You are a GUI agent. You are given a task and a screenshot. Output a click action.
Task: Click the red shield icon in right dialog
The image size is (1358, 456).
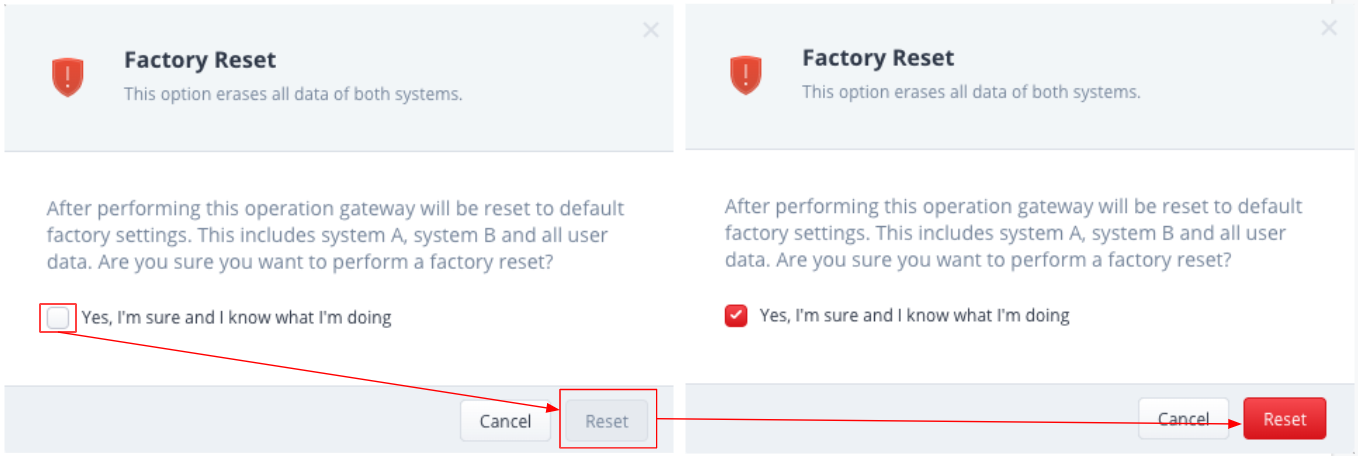point(745,76)
